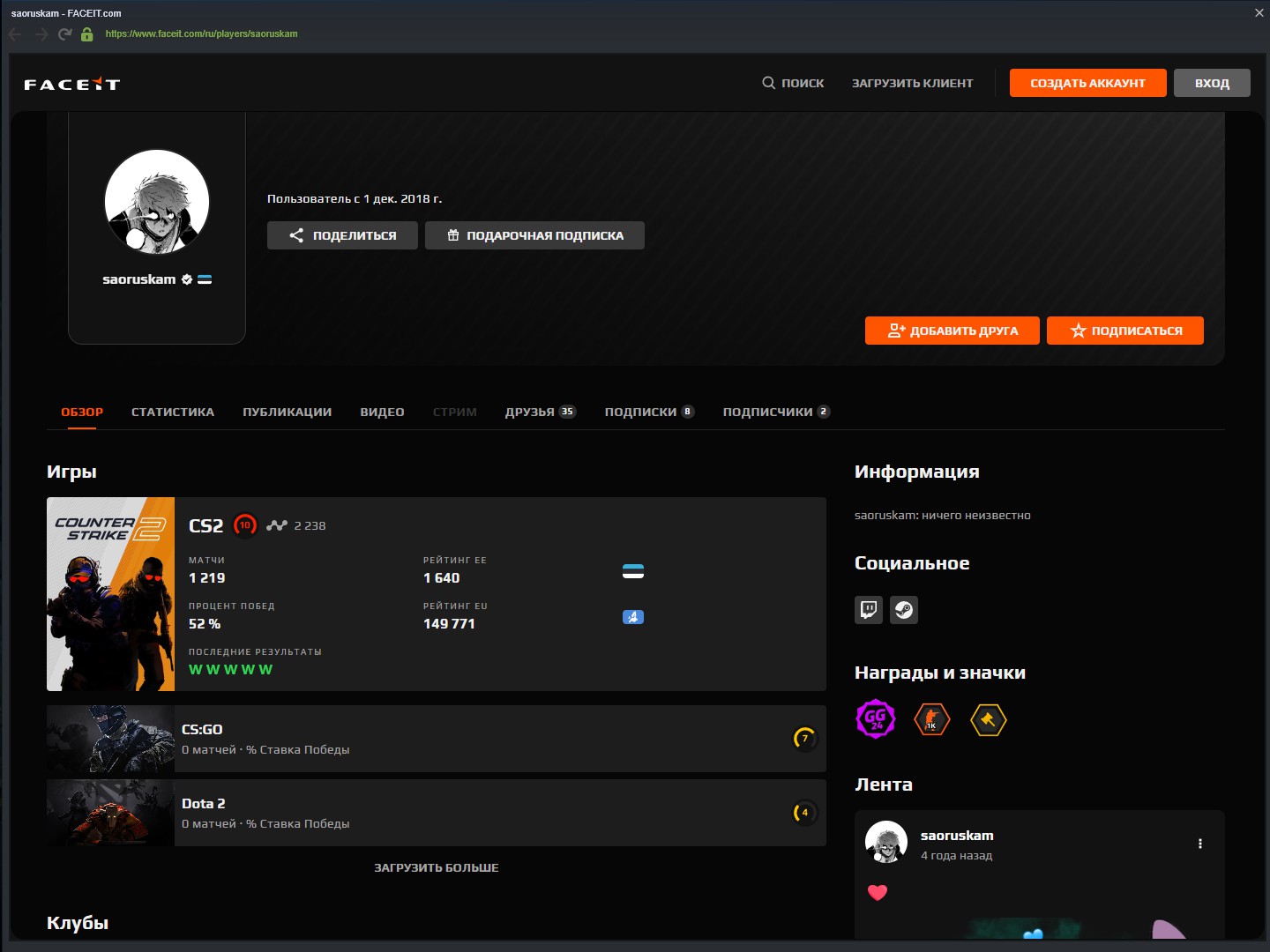
Task: Open the ПОДПИСКИ 8 tab
Action: click(x=650, y=412)
